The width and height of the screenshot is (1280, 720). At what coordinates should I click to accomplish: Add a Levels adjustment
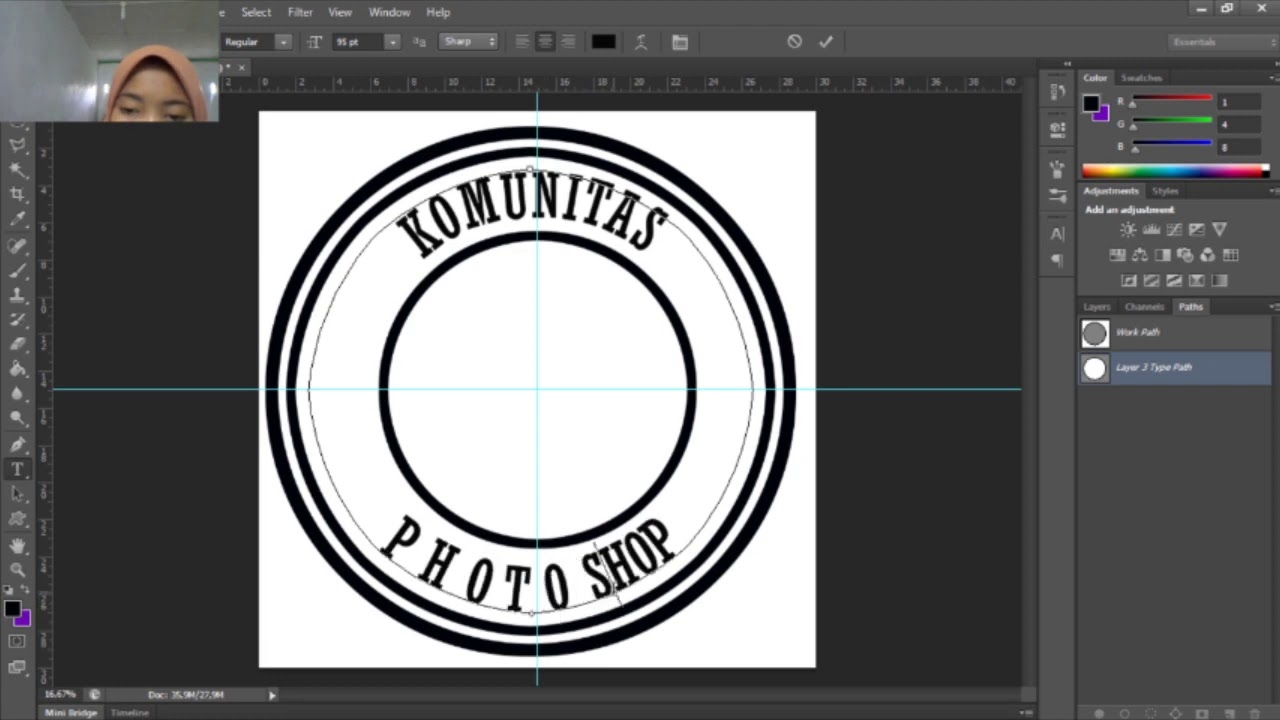[1151, 230]
